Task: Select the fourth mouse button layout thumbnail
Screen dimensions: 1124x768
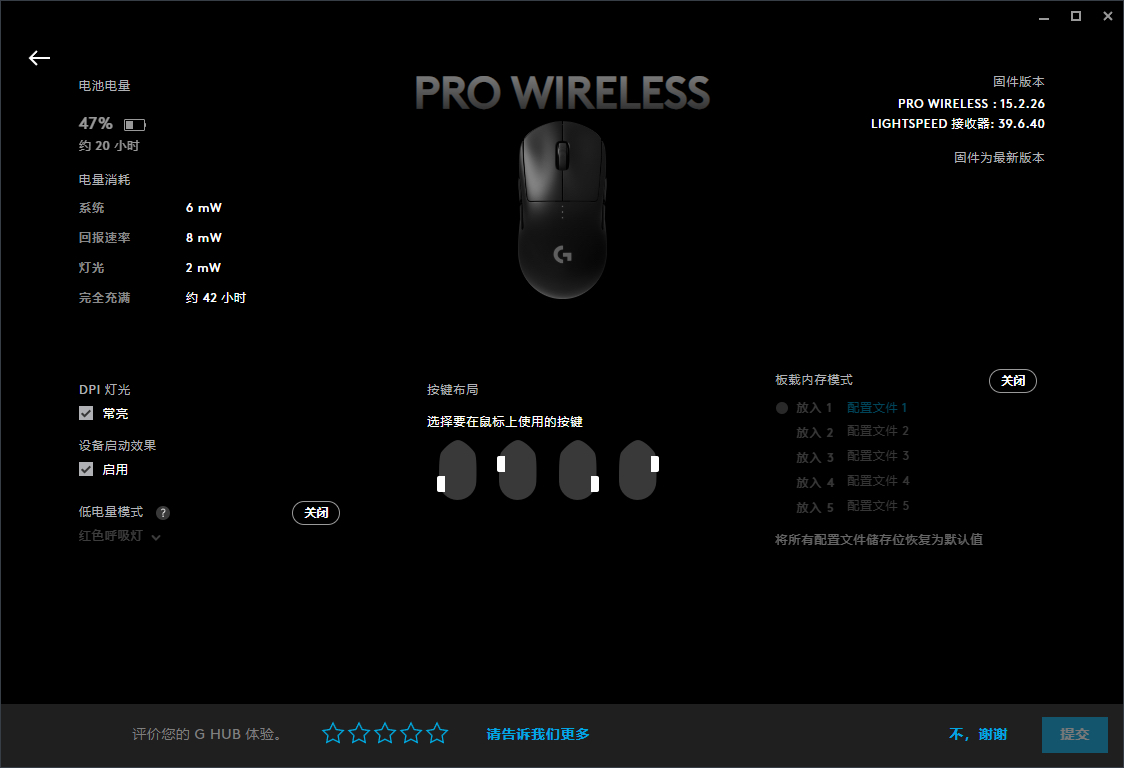Action: point(639,470)
